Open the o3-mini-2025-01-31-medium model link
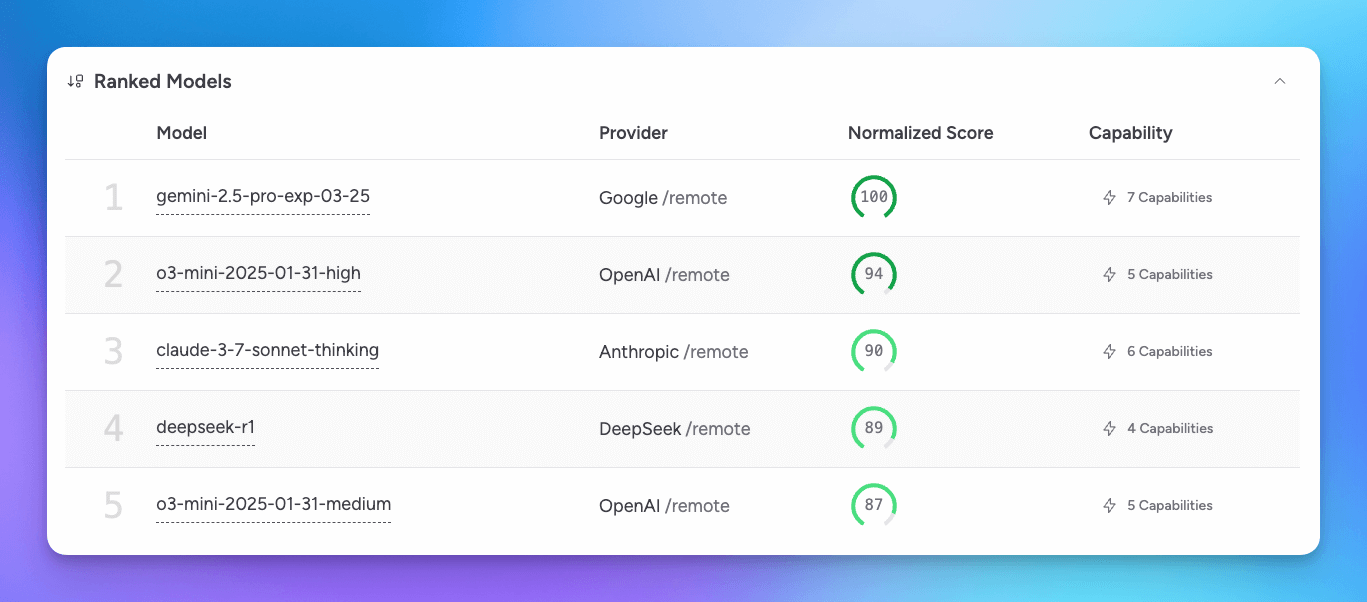The width and height of the screenshot is (1367, 602). point(273,505)
